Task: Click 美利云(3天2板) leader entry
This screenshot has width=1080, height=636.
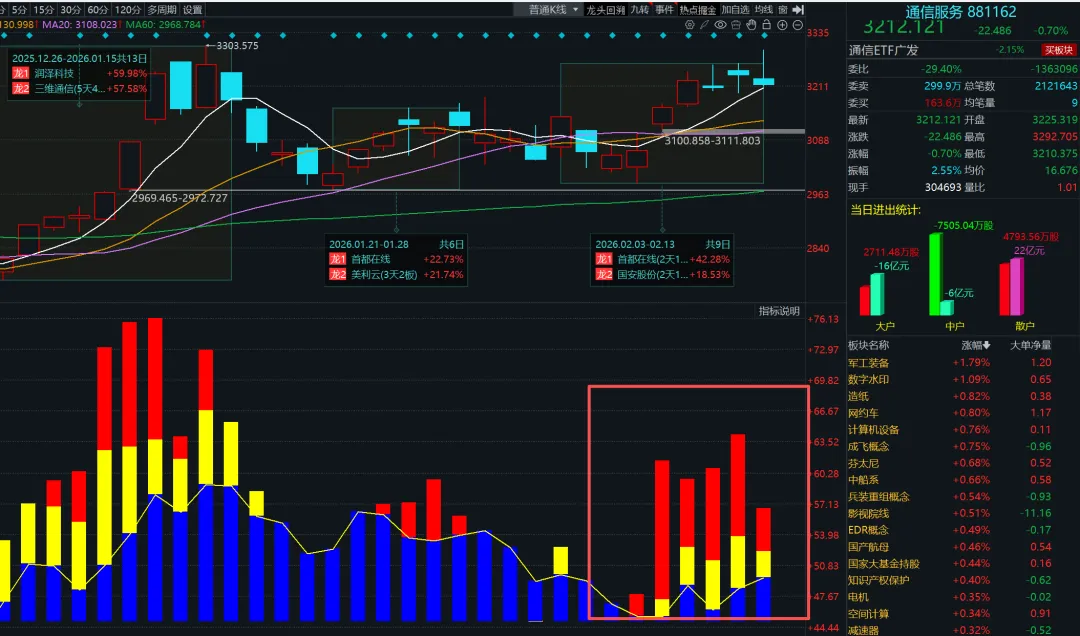Action: [x=384, y=274]
